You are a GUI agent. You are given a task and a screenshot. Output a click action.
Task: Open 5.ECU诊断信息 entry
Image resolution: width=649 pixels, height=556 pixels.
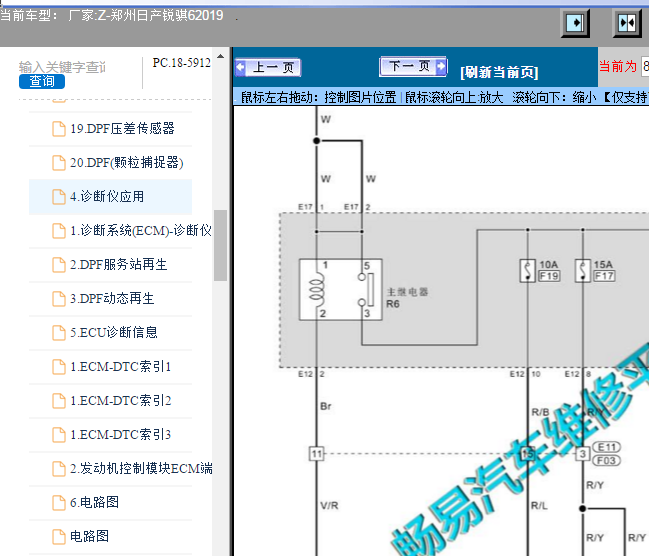click(x=114, y=332)
